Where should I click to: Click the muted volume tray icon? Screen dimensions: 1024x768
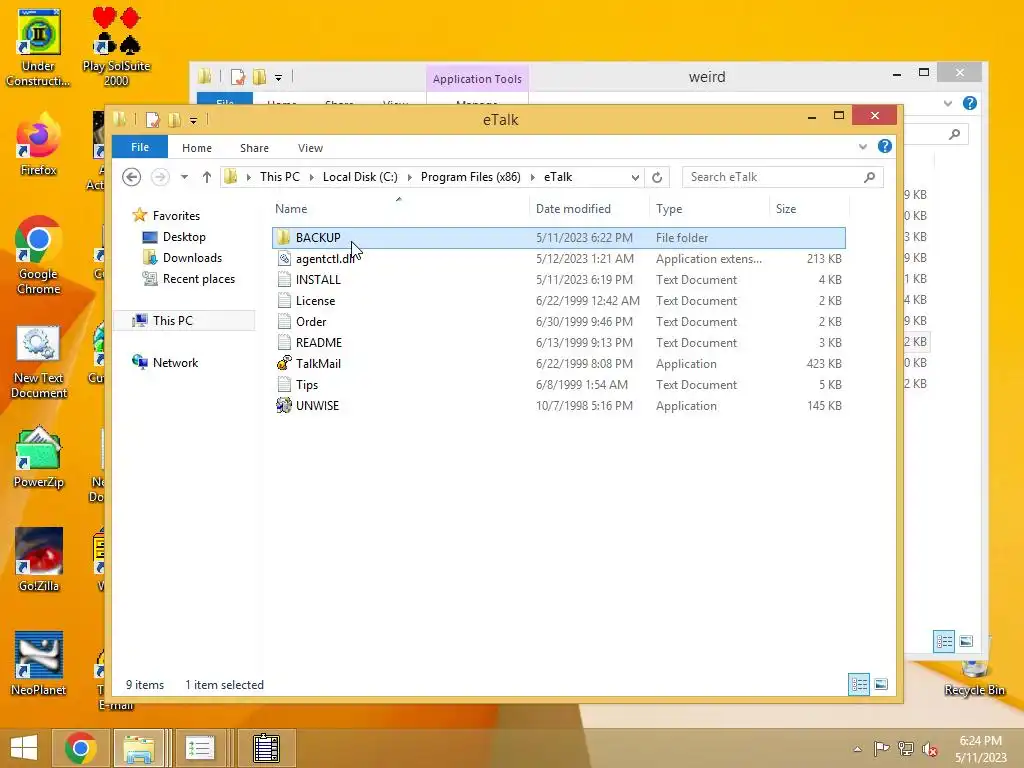pos(930,749)
